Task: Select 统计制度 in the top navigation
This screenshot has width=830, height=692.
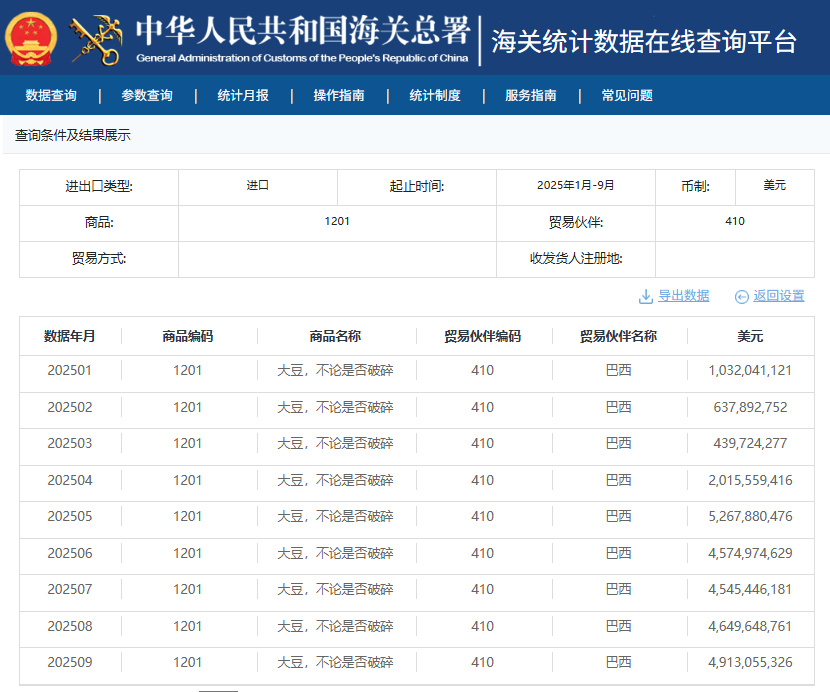Action: (435, 96)
